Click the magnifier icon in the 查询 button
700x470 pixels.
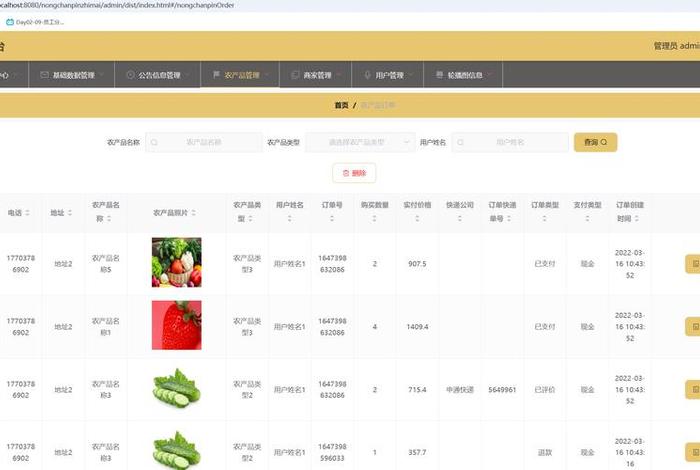coord(604,142)
